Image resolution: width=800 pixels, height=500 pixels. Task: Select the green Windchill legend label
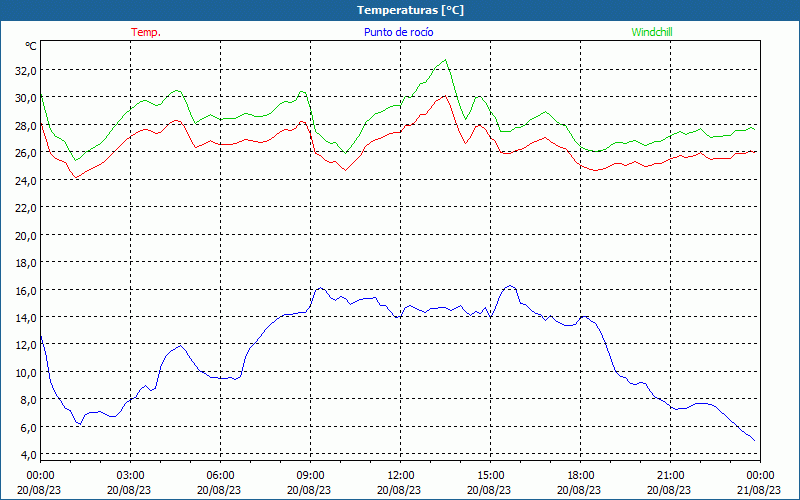click(652, 32)
